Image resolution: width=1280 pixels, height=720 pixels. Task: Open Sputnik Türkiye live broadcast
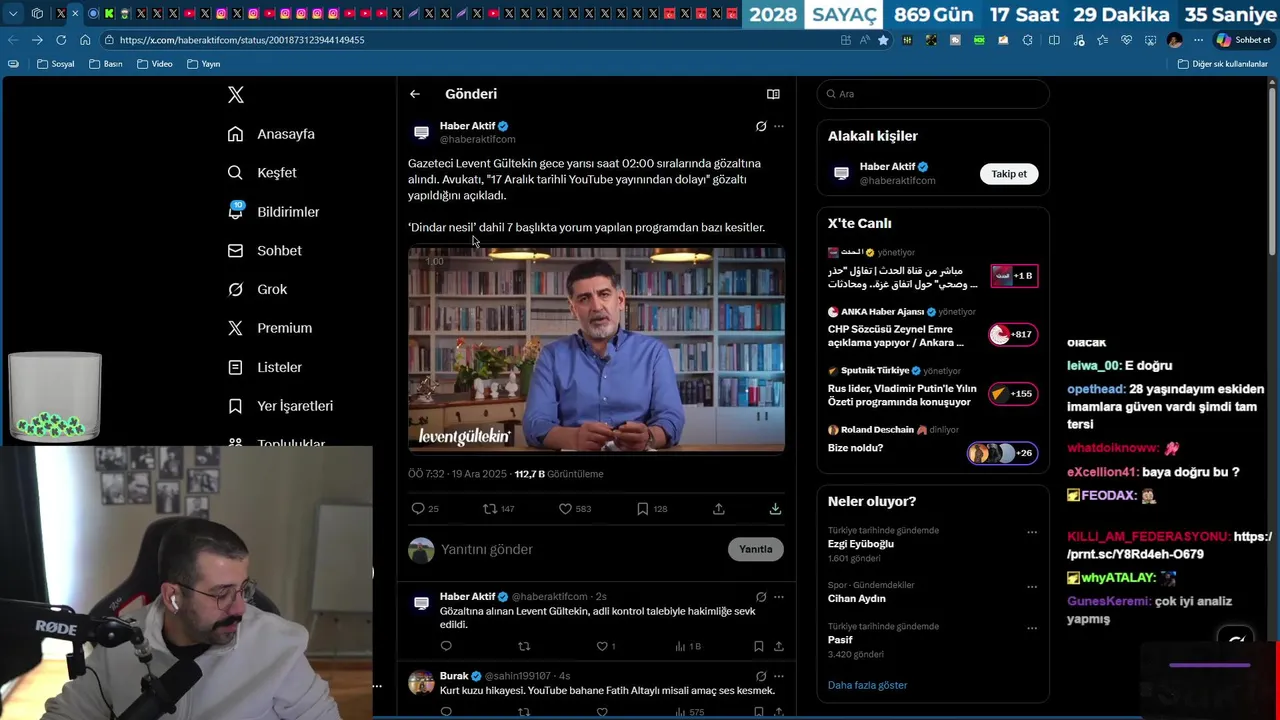(932, 386)
